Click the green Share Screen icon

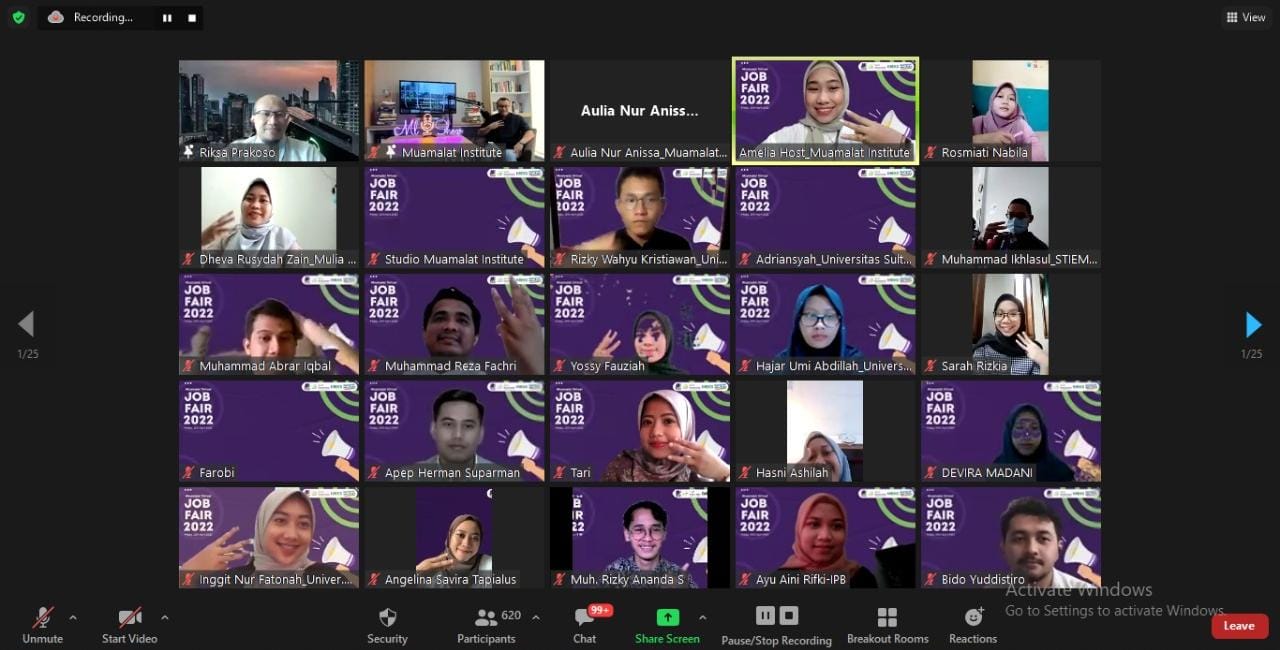point(667,618)
